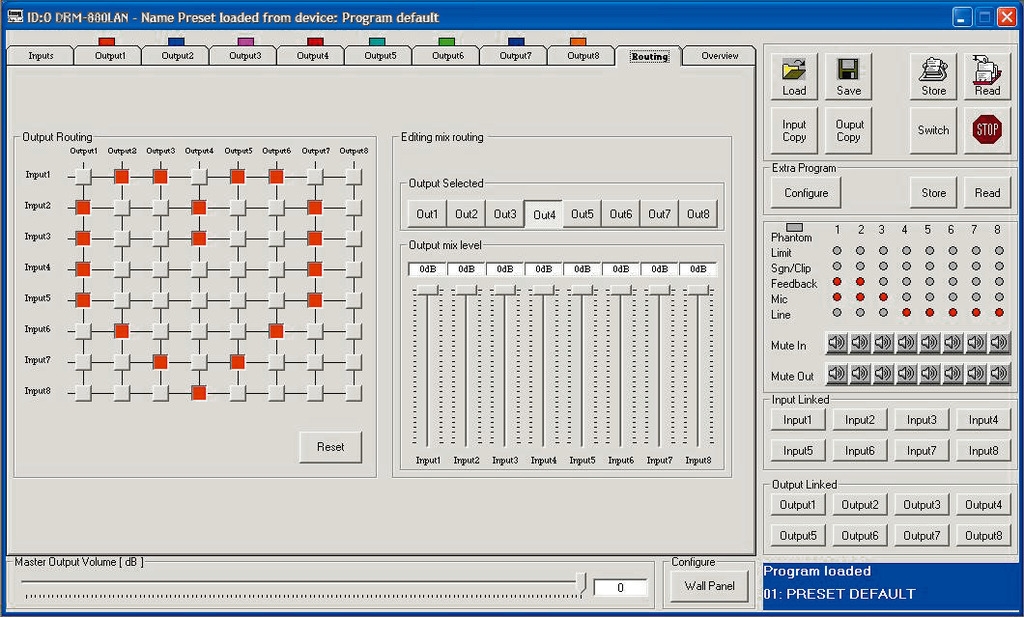
Task: Link Output7 in Output Linked
Action: [921, 535]
